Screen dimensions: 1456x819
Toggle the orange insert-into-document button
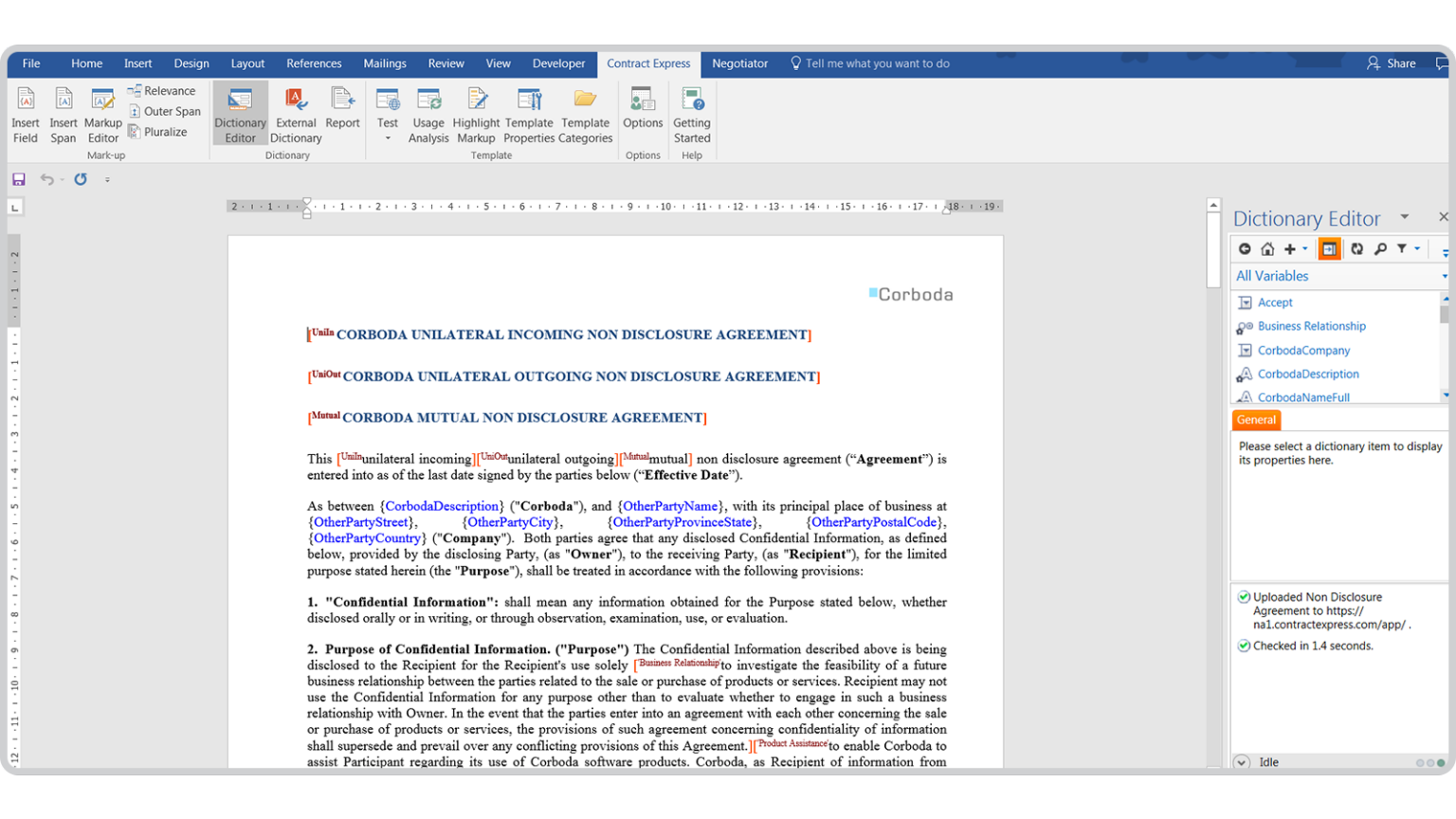coord(1329,249)
